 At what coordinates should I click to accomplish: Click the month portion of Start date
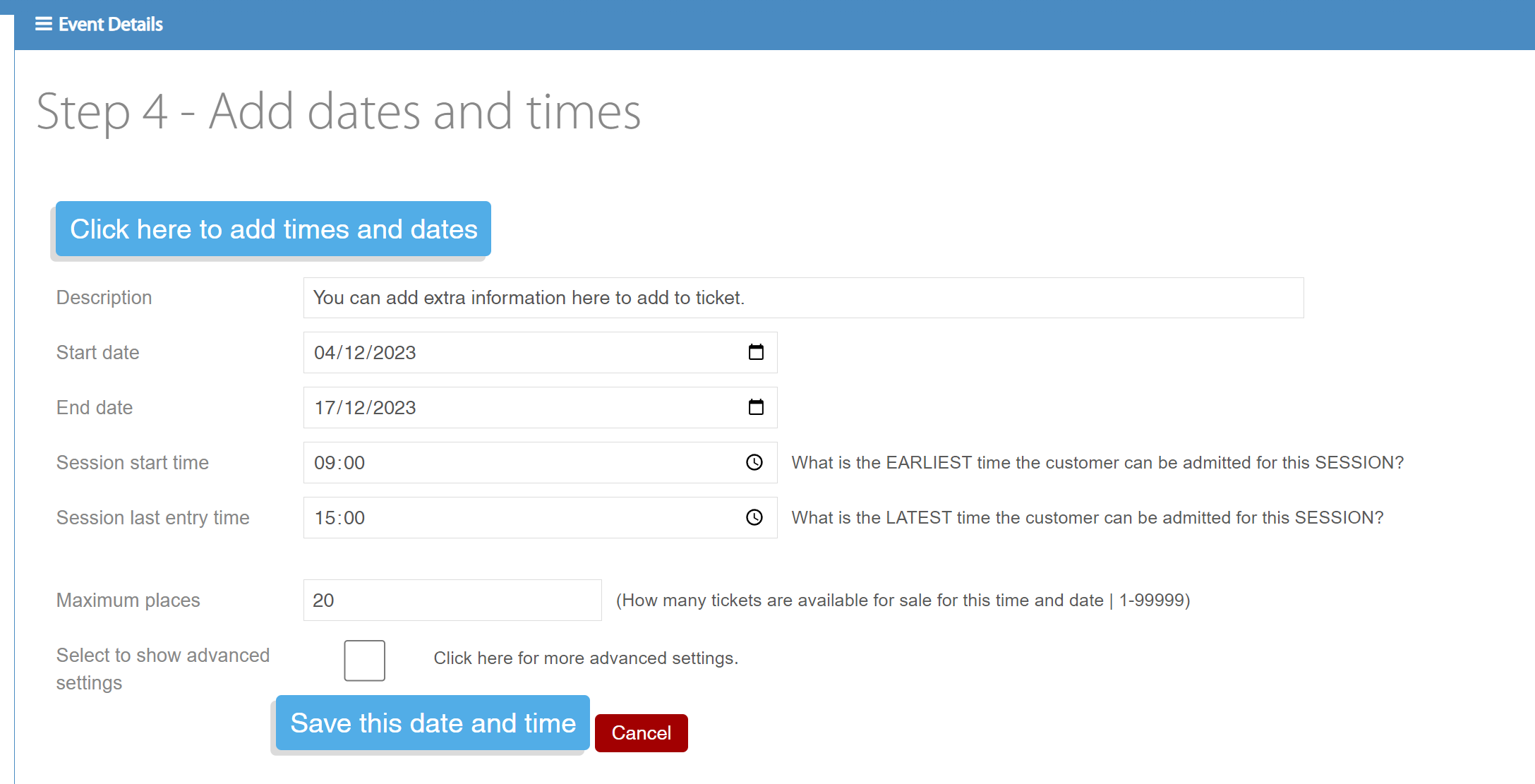tap(355, 353)
